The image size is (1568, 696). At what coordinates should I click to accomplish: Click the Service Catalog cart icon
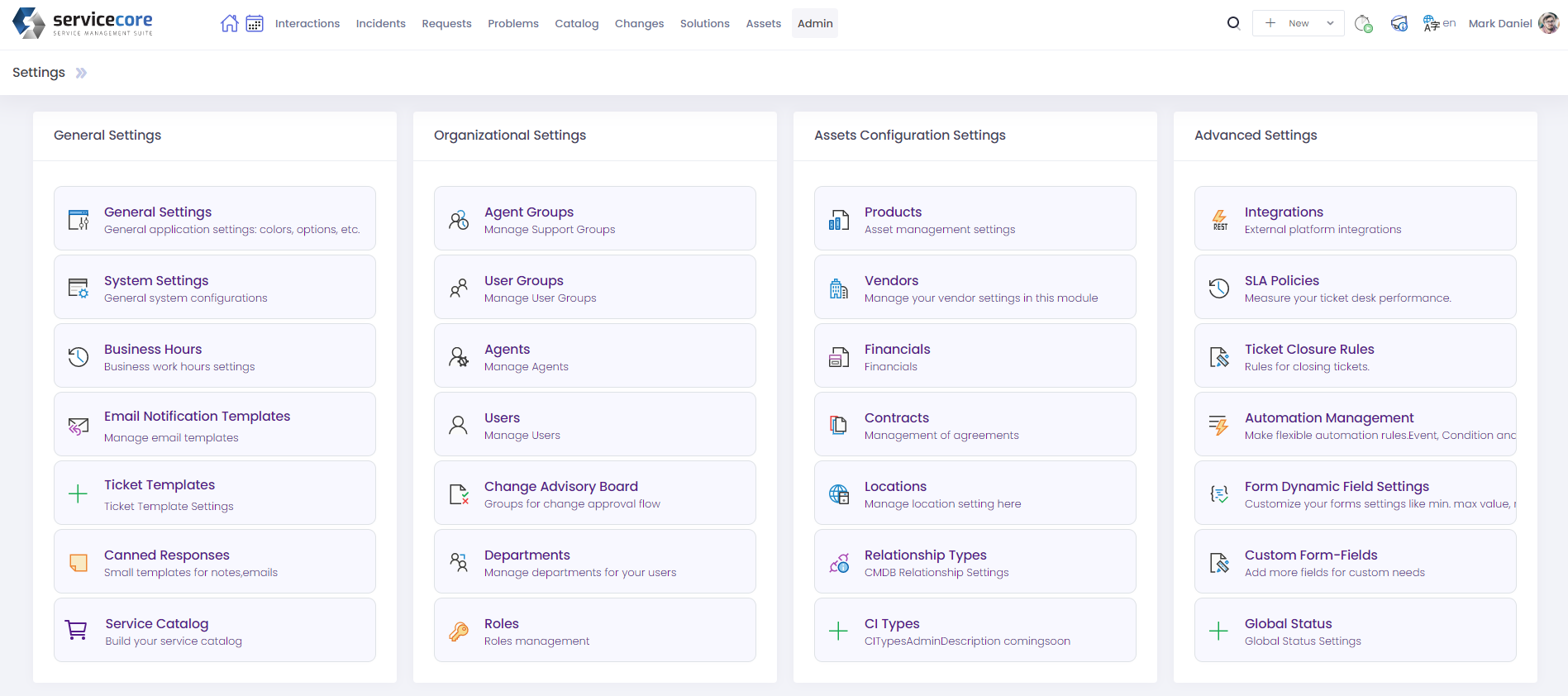[x=76, y=631]
